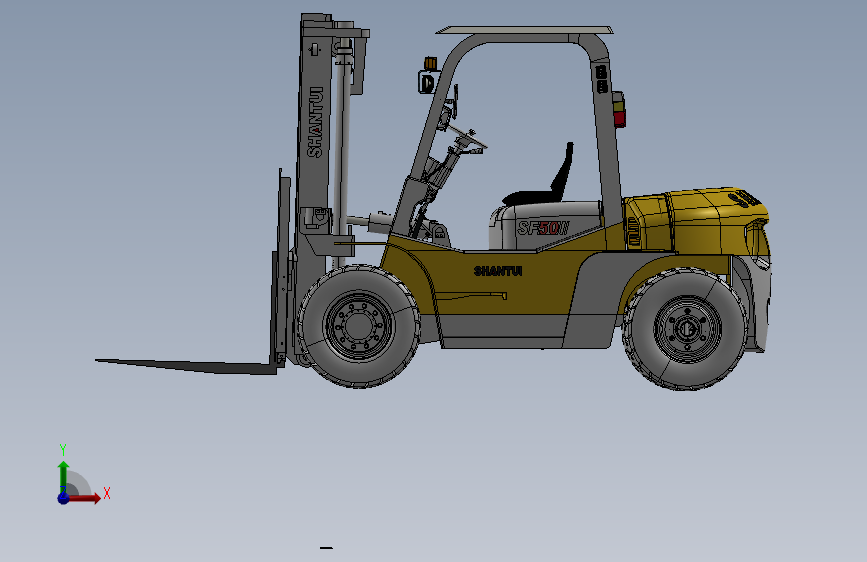Click the blue Z axis ball of triad
The image size is (867, 562).
[63, 498]
